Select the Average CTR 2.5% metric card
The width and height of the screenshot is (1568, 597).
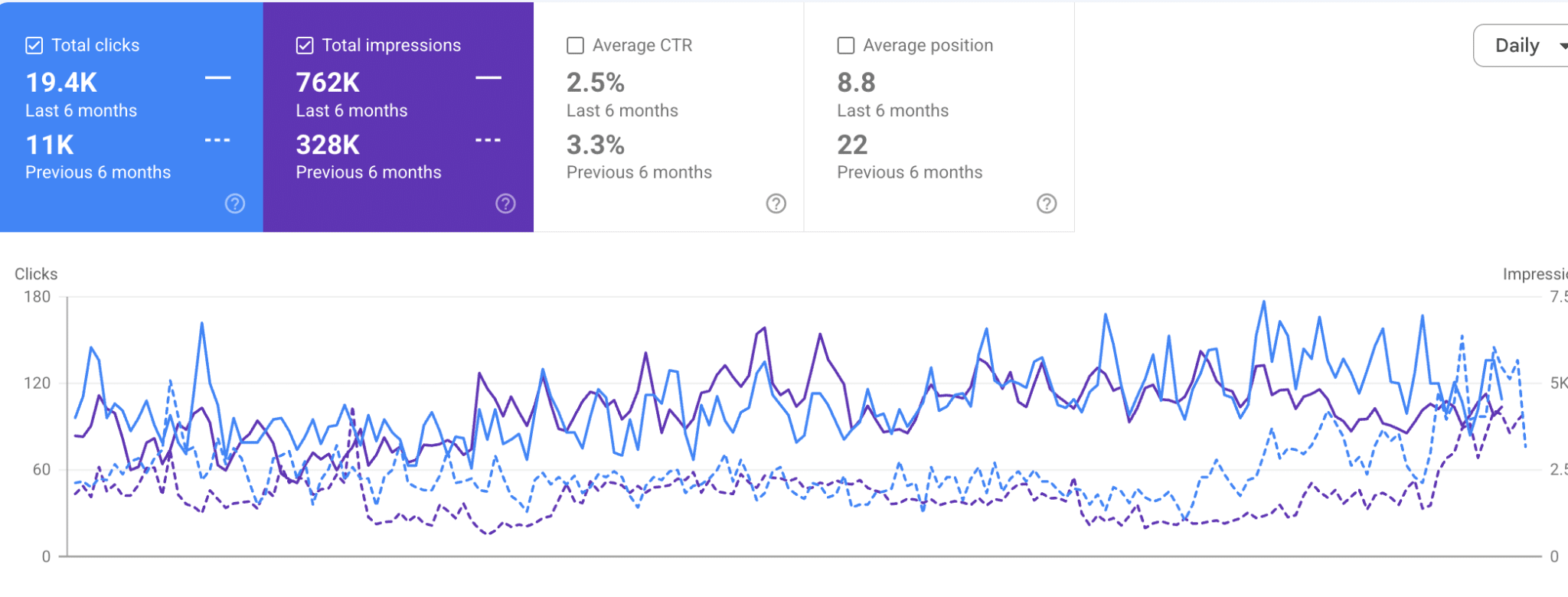point(668,117)
